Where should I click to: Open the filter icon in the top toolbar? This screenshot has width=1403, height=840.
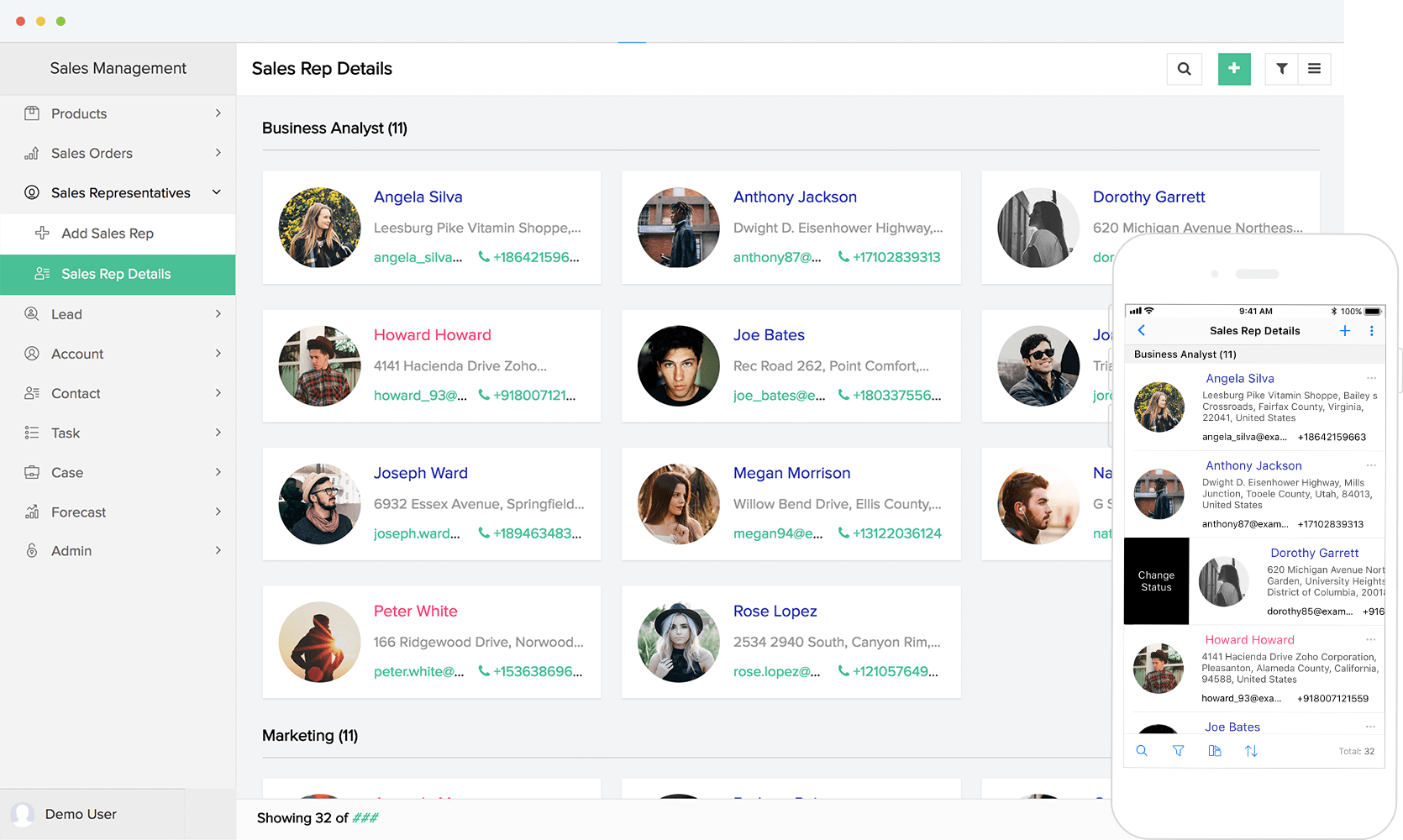click(1280, 69)
